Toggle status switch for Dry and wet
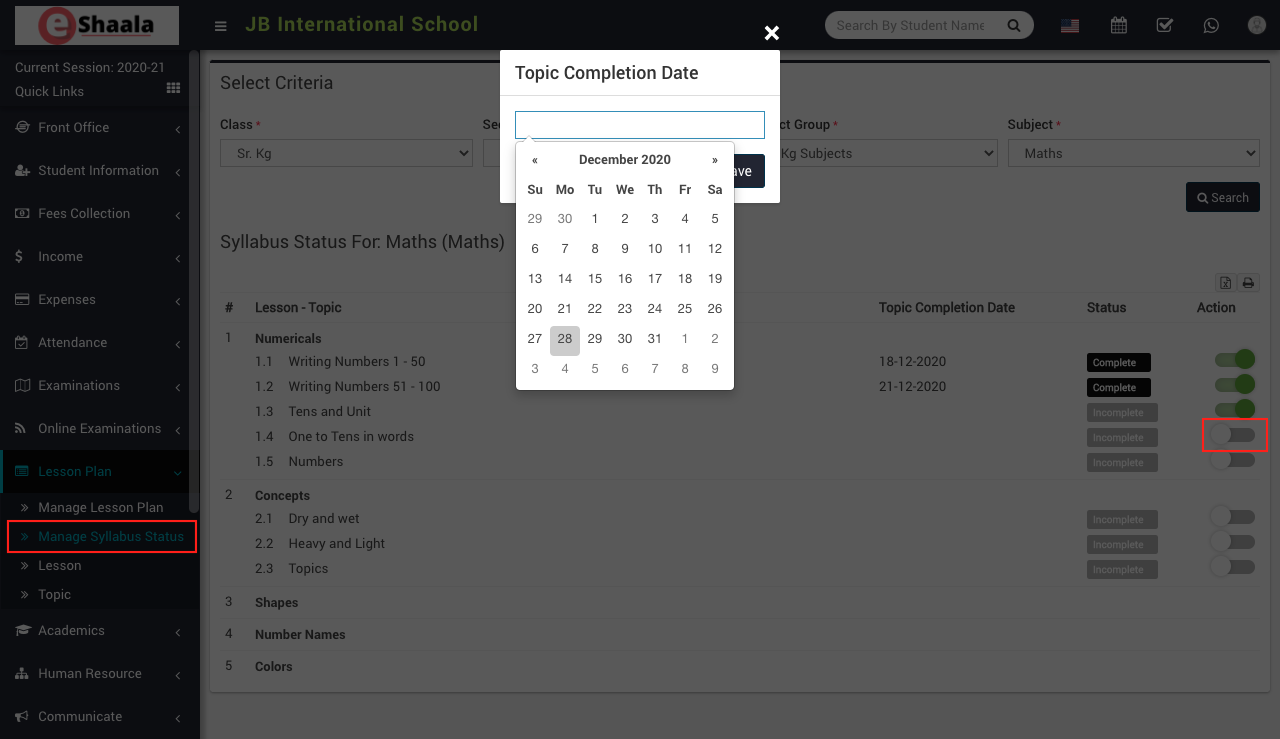Viewport: 1280px width, 739px height. pos(1232,517)
